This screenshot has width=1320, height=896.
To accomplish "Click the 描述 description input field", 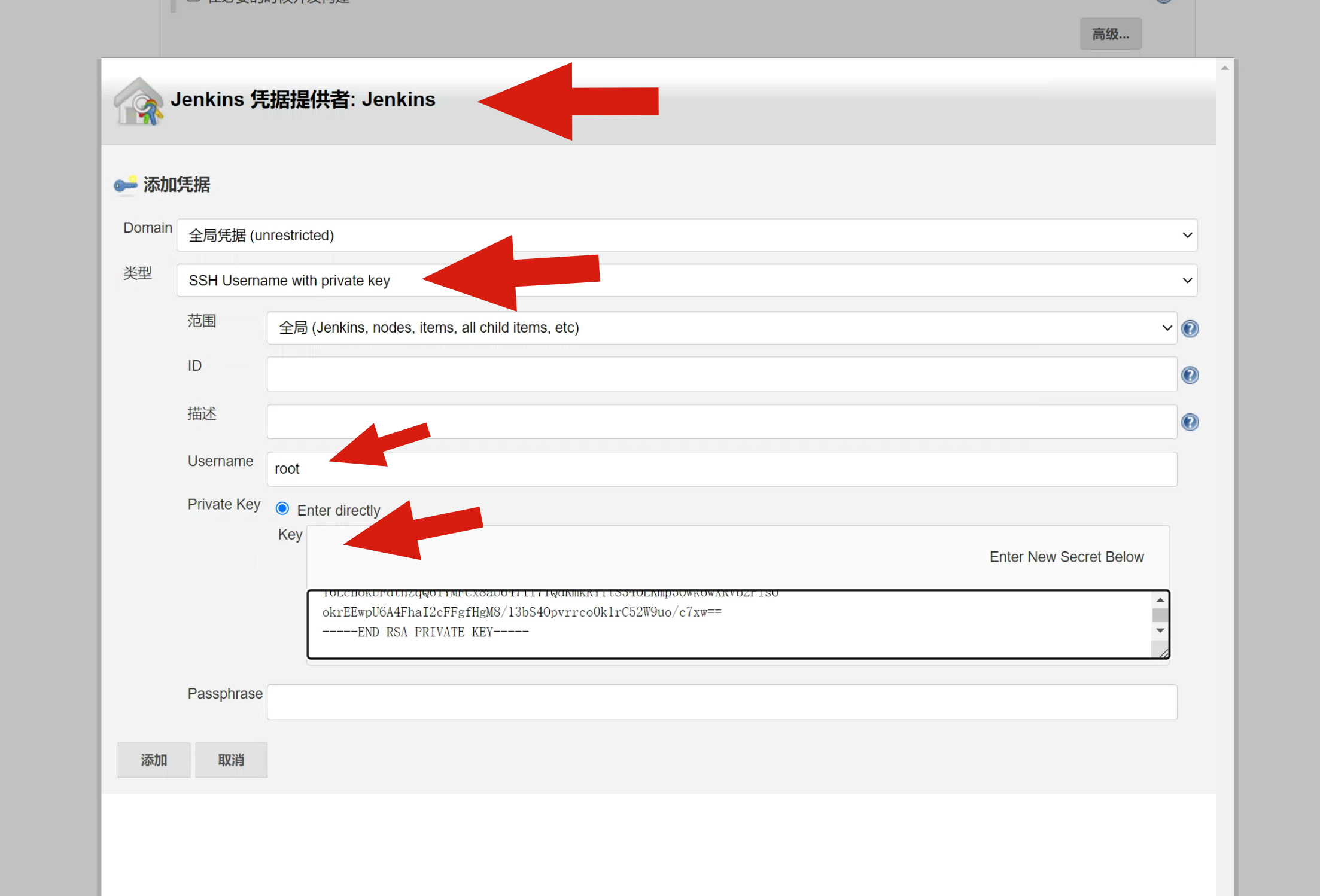I will (x=721, y=422).
